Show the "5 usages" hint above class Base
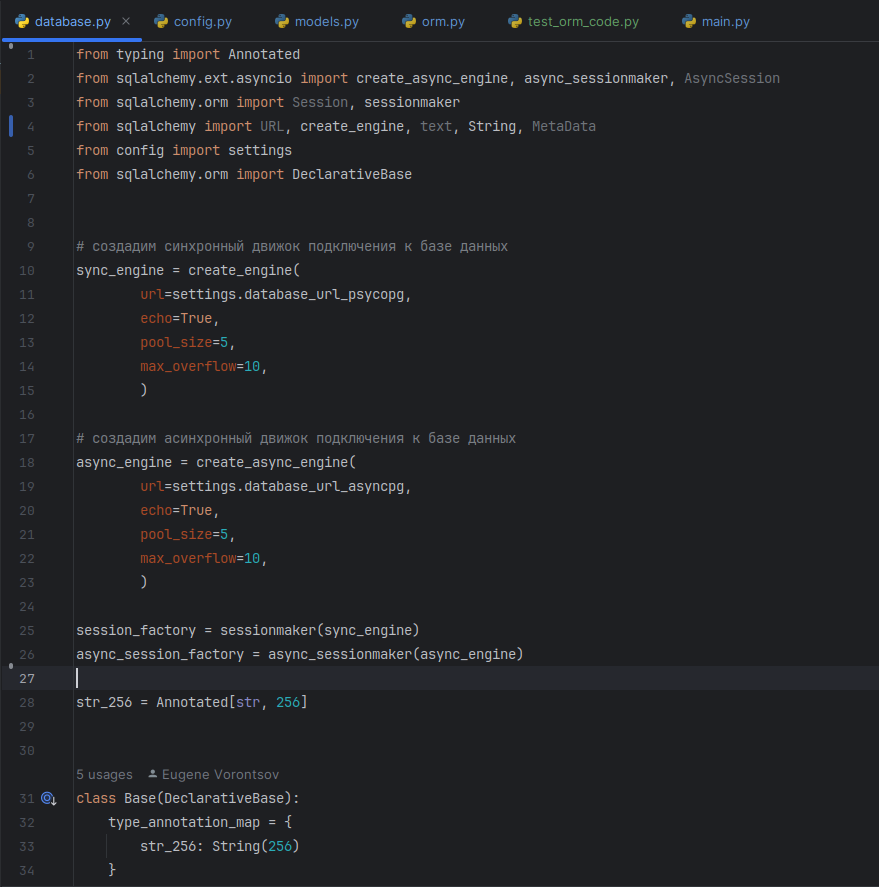 (x=105, y=774)
